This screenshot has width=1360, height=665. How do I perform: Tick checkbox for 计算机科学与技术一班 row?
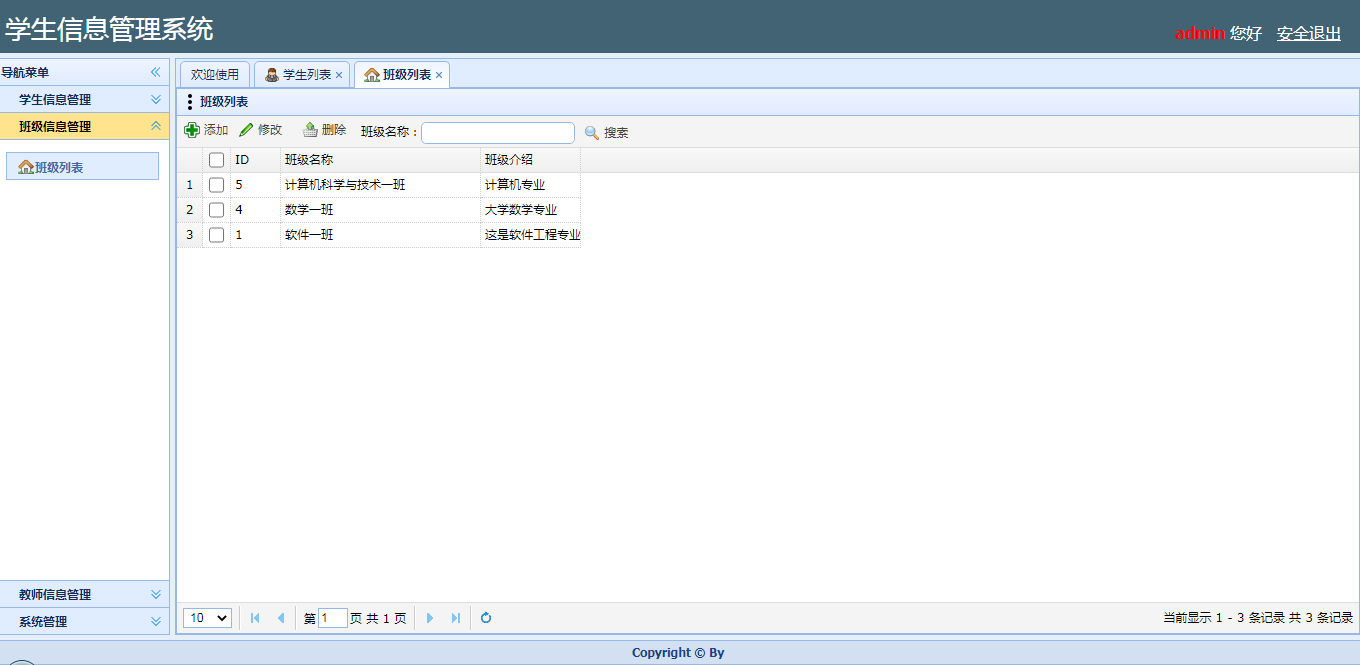216,185
